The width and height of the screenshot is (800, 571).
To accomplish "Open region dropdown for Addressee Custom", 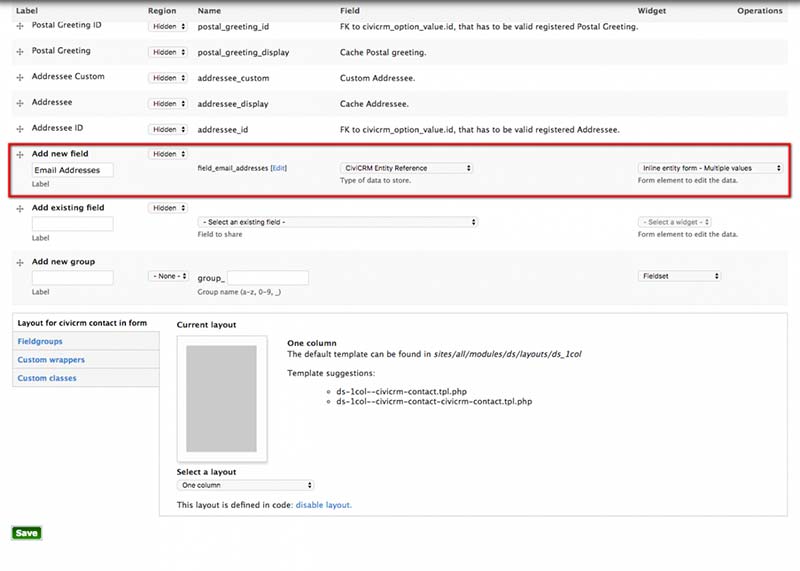I will click(168, 78).
